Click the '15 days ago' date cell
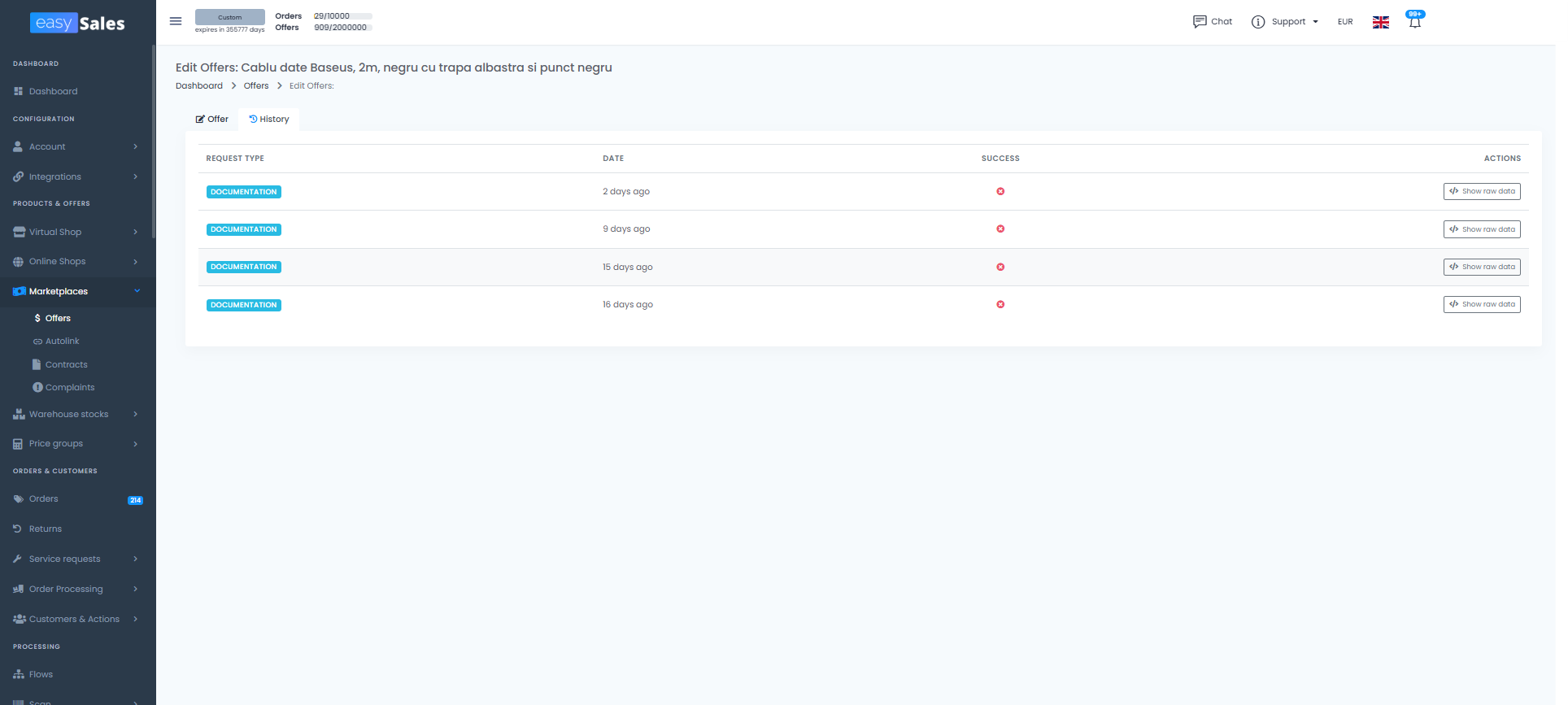The width and height of the screenshot is (1568, 705). click(x=628, y=267)
